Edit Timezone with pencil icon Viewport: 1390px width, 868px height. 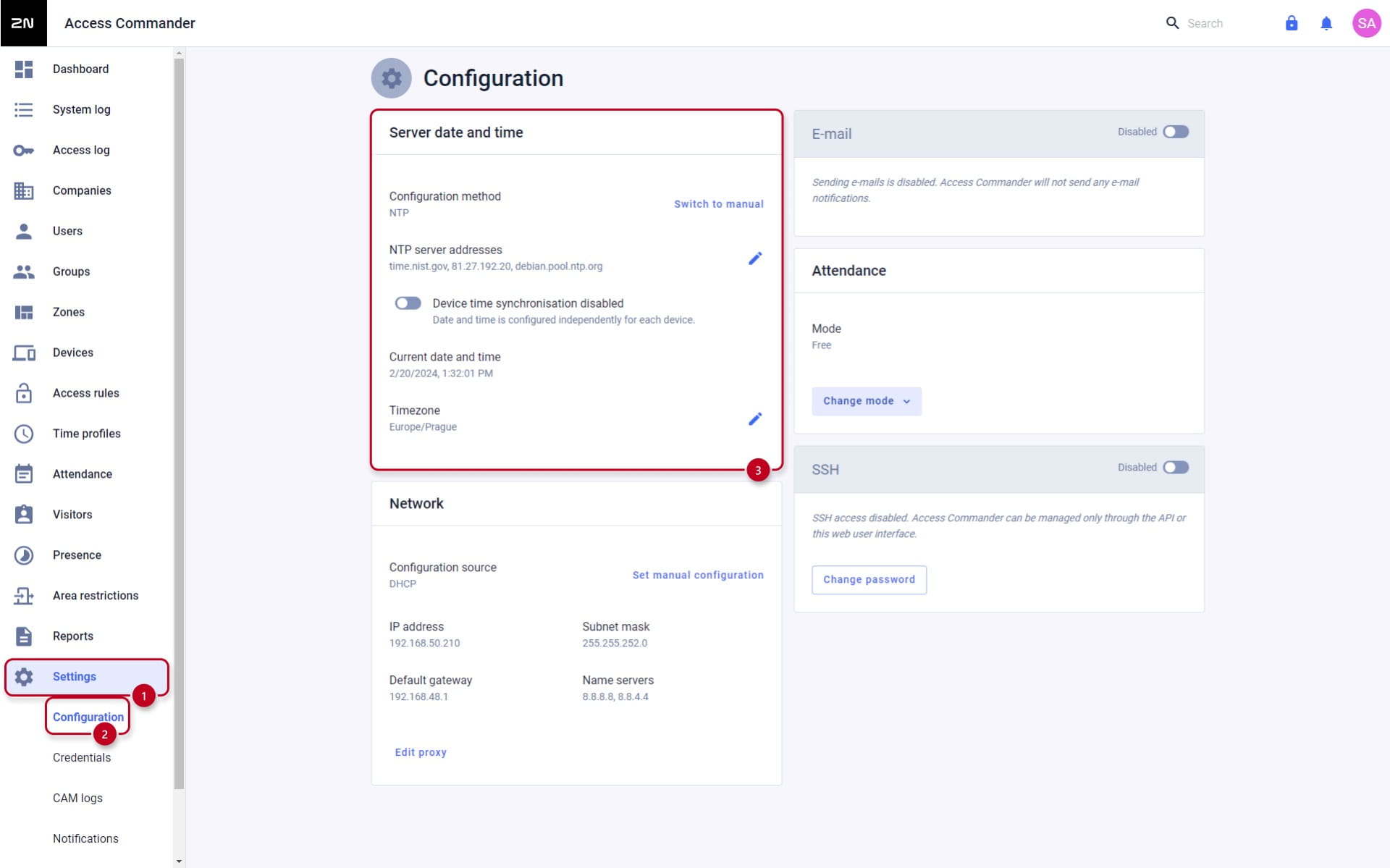point(755,419)
